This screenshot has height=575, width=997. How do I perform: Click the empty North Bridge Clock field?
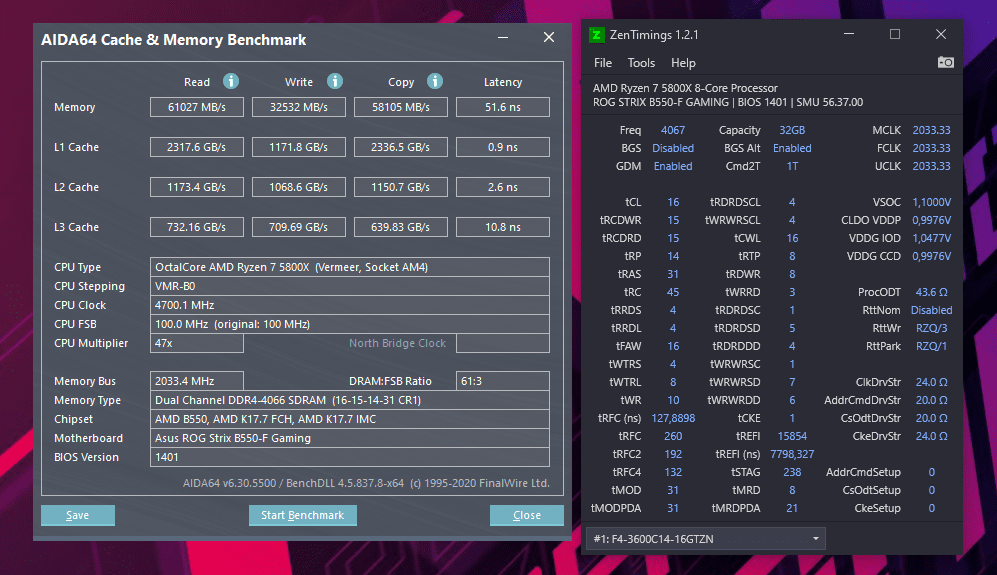(503, 343)
